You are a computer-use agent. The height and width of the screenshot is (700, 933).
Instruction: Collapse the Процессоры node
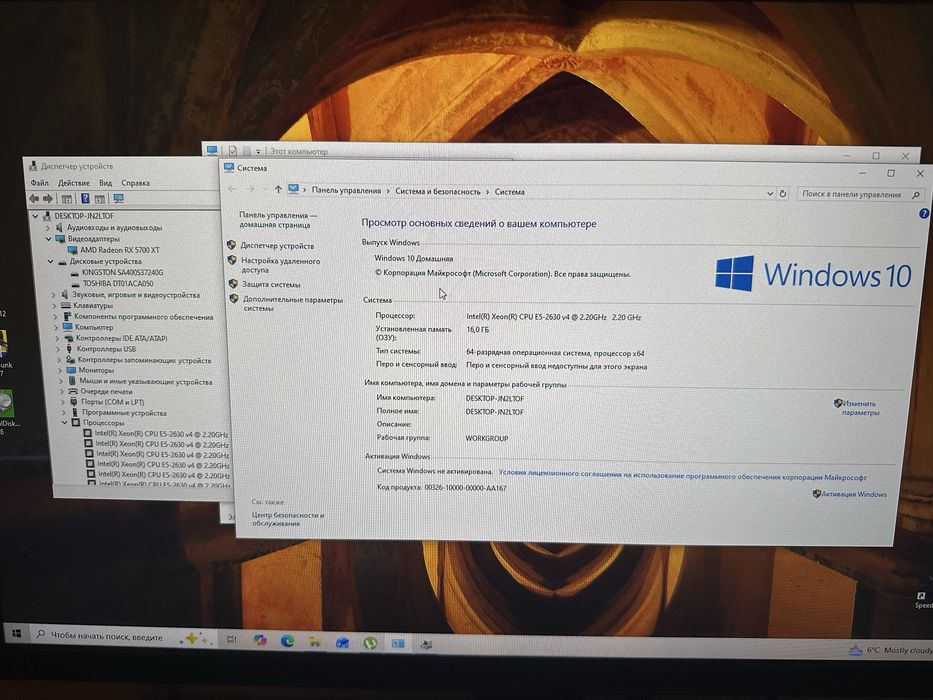(64, 422)
